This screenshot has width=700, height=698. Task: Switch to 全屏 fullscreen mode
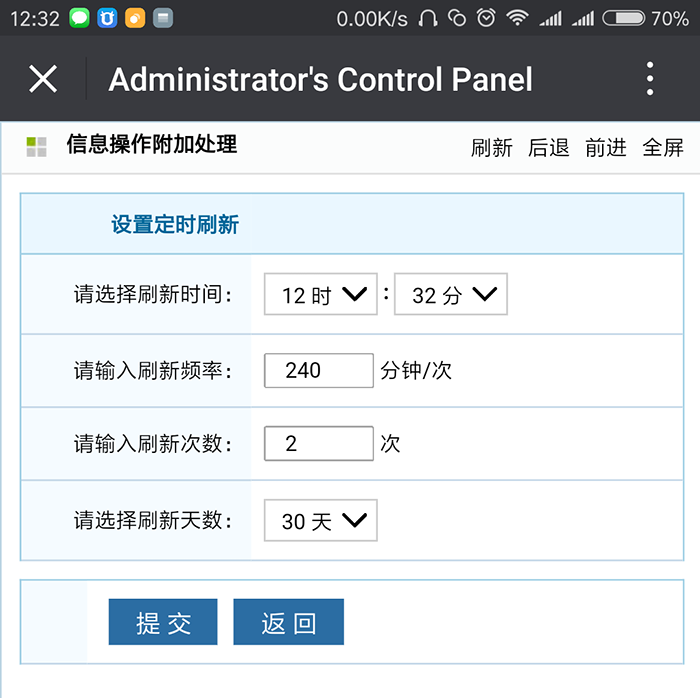point(663,148)
